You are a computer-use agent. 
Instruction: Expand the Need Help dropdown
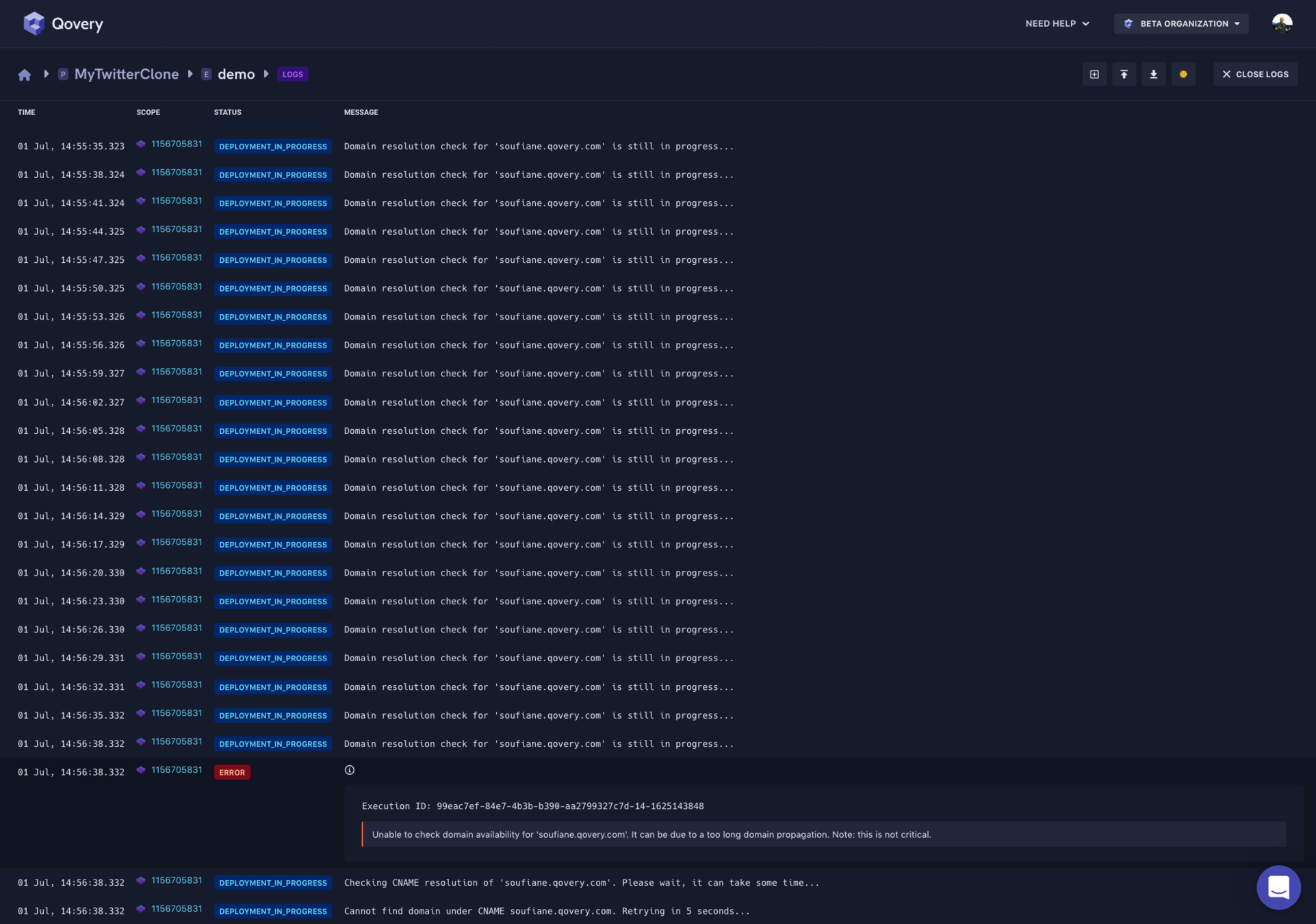pyautogui.click(x=1057, y=23)
